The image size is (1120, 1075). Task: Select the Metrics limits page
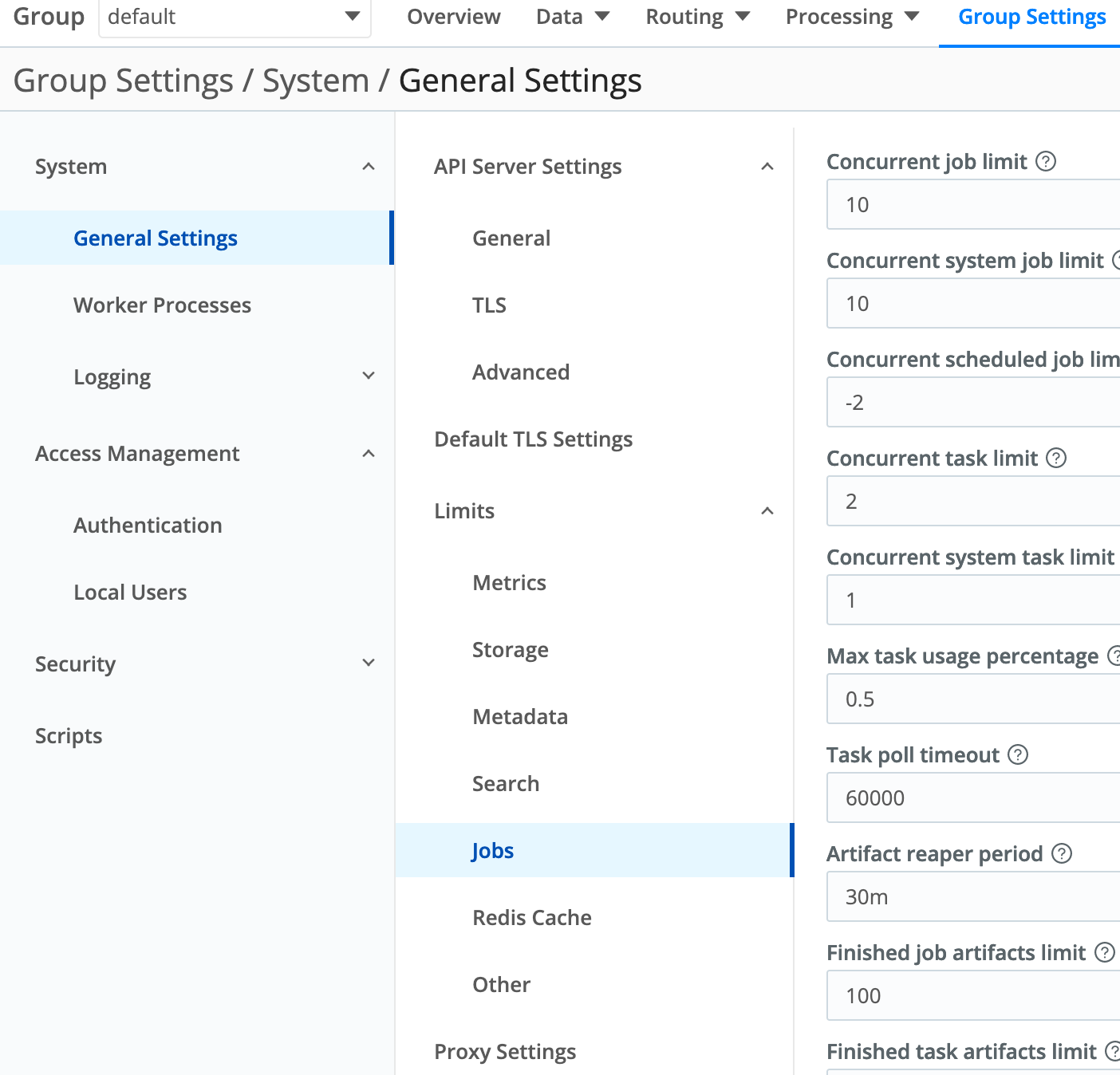coord(509,582)
